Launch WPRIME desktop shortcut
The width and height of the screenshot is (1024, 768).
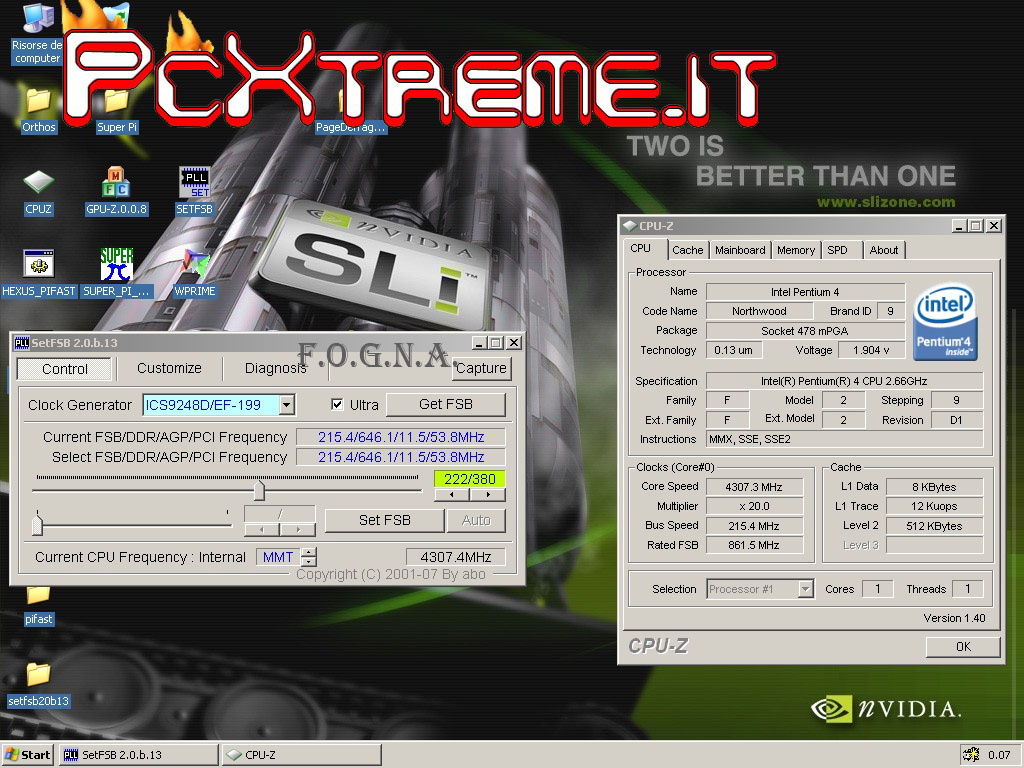pos(195,274)
